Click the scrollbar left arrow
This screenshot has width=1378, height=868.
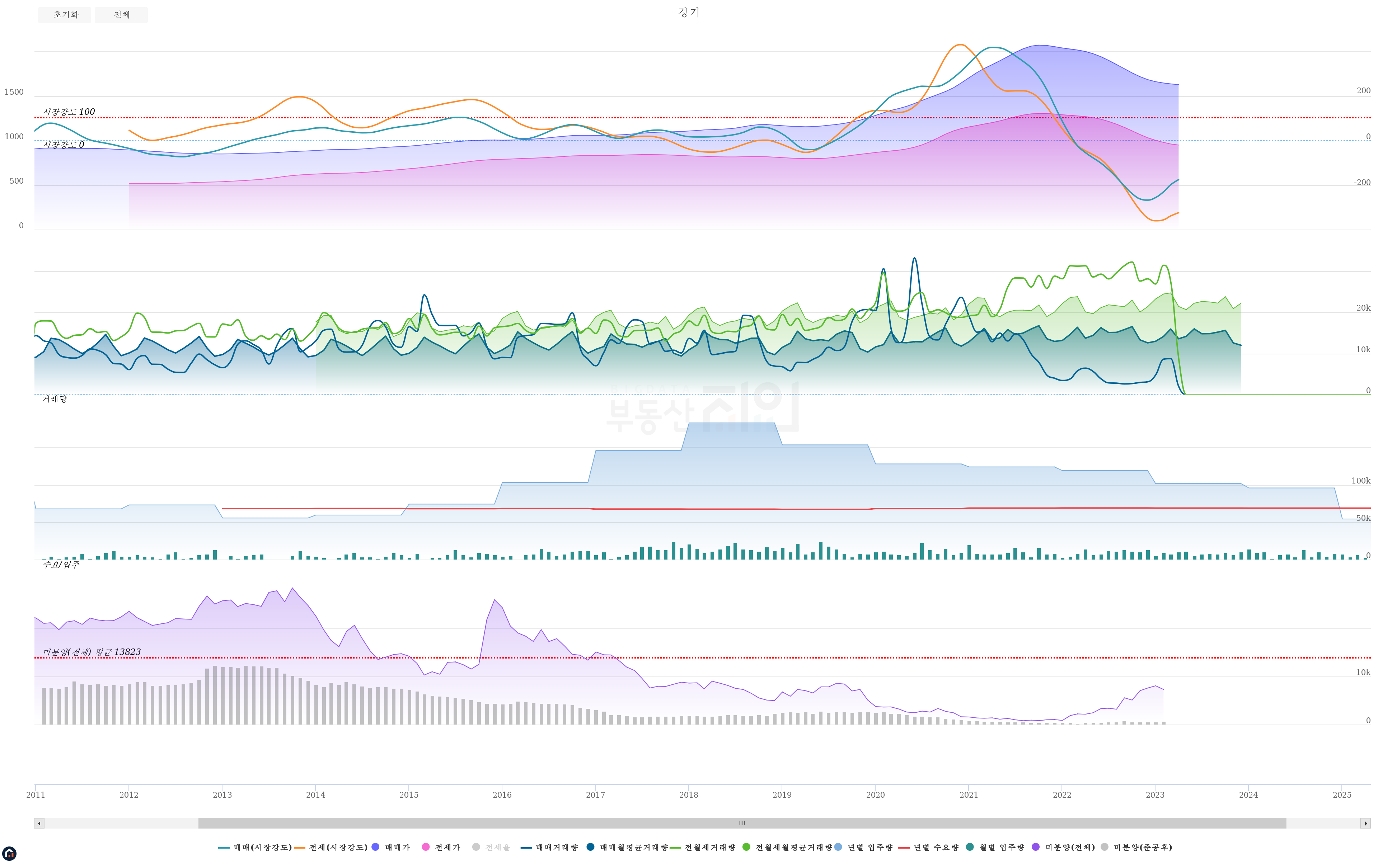(39, 824)
